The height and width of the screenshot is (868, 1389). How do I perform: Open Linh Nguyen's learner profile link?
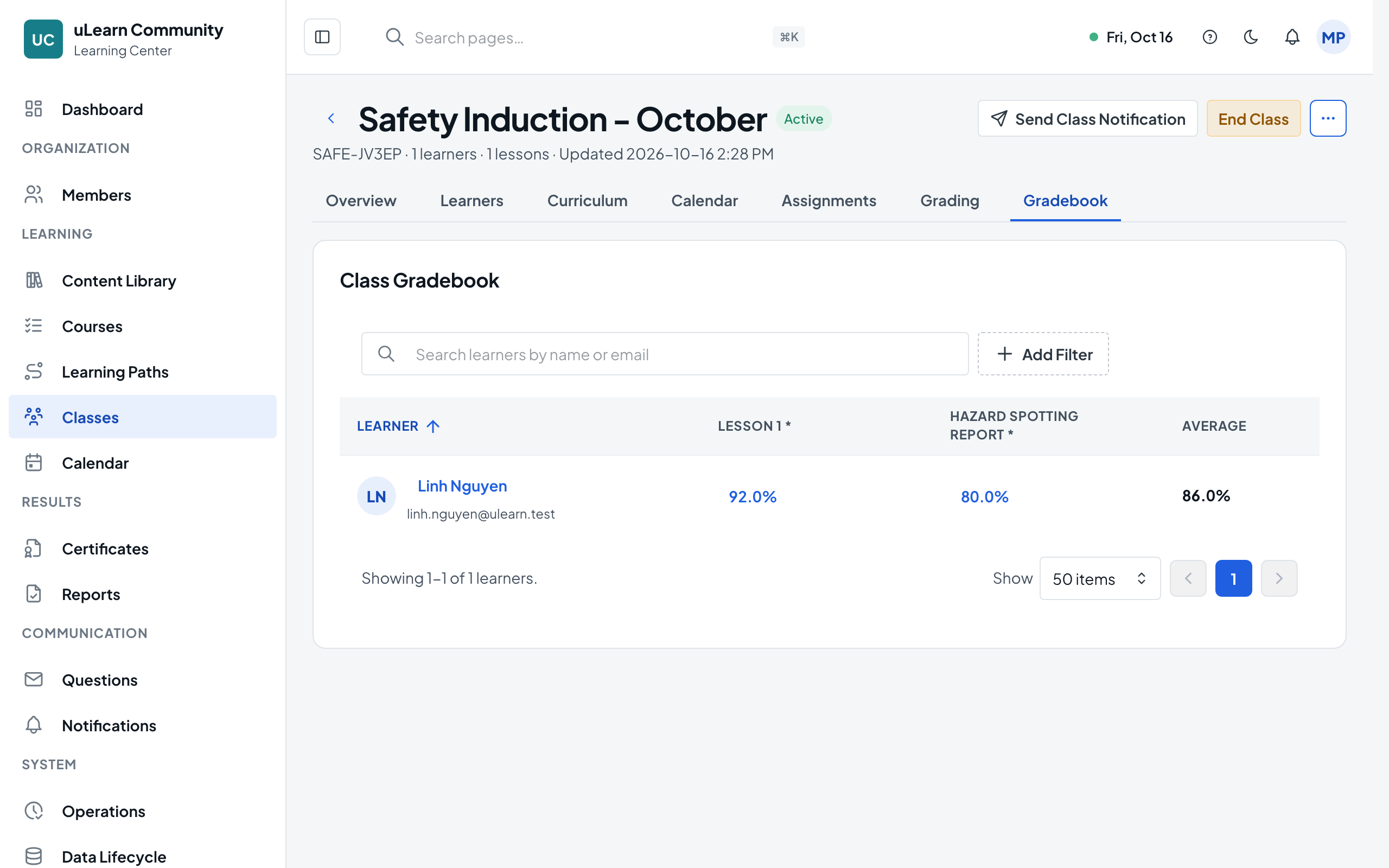pyautogui.click(x=462, y=486)
